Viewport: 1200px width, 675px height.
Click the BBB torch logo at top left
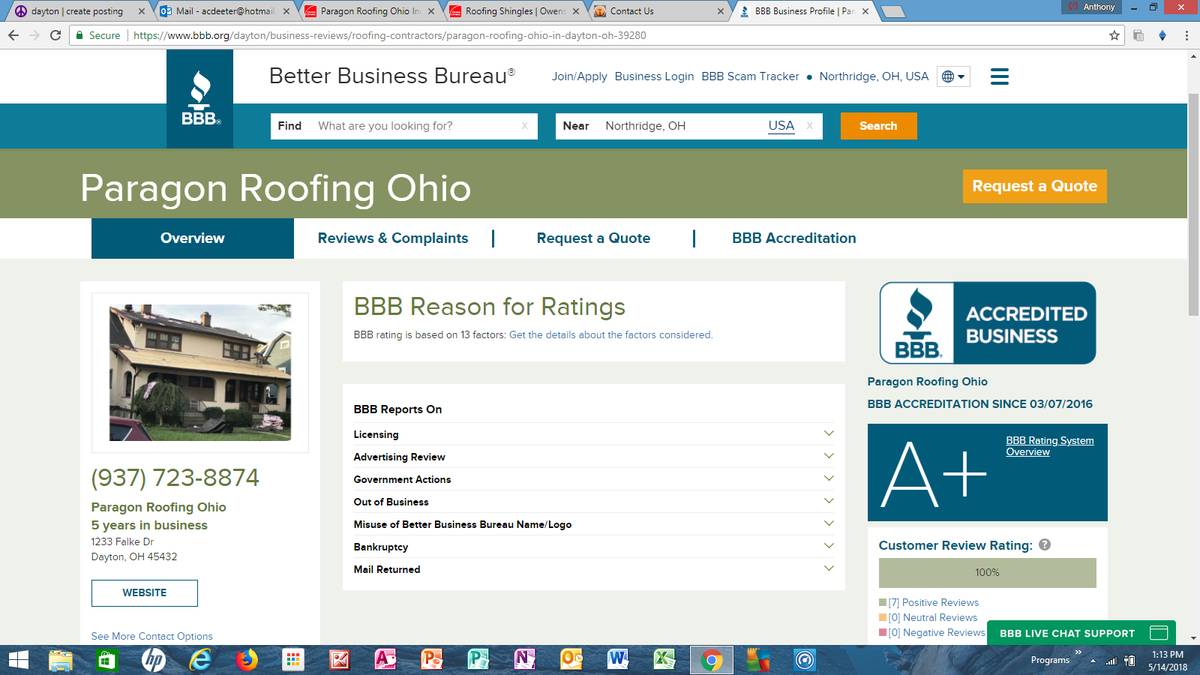pos(200,98)
